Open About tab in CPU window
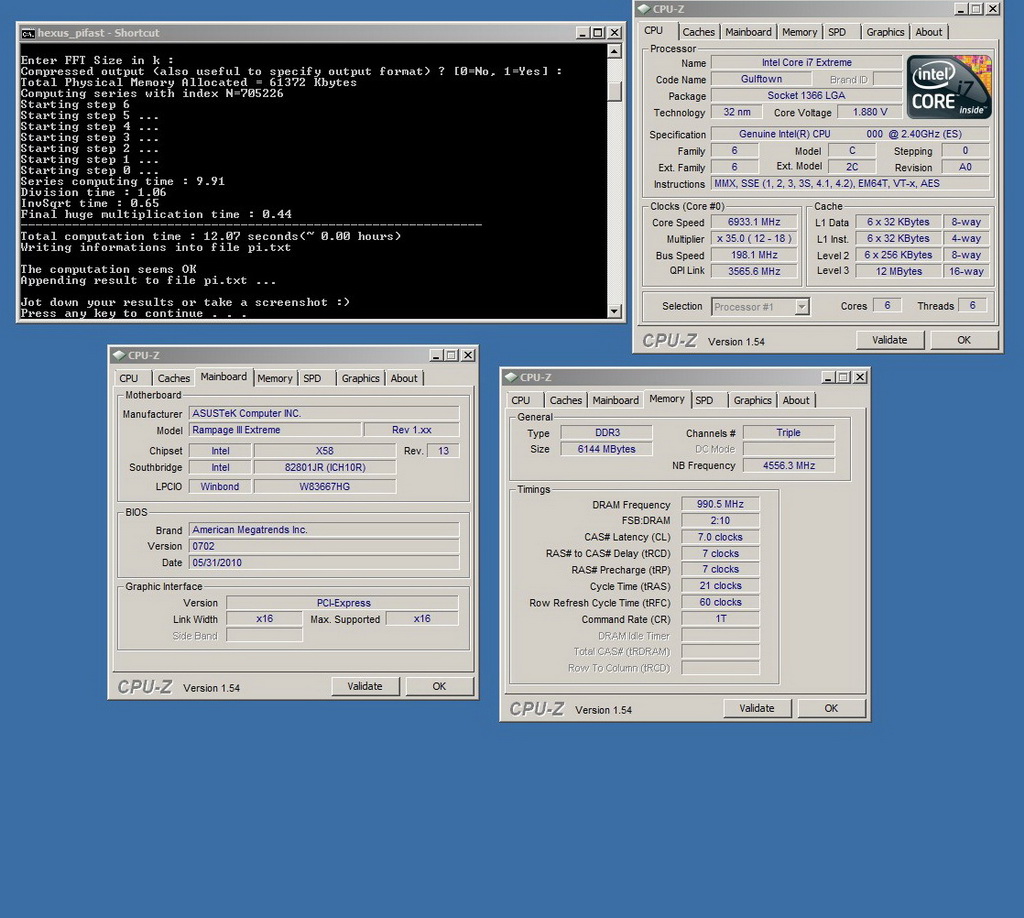 click(x=928, y=32)
